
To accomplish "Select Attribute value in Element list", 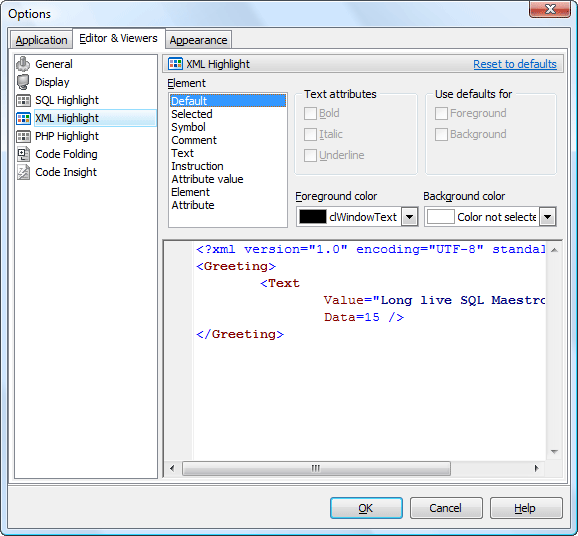I will pyautogui.click(x=207, y=179).
